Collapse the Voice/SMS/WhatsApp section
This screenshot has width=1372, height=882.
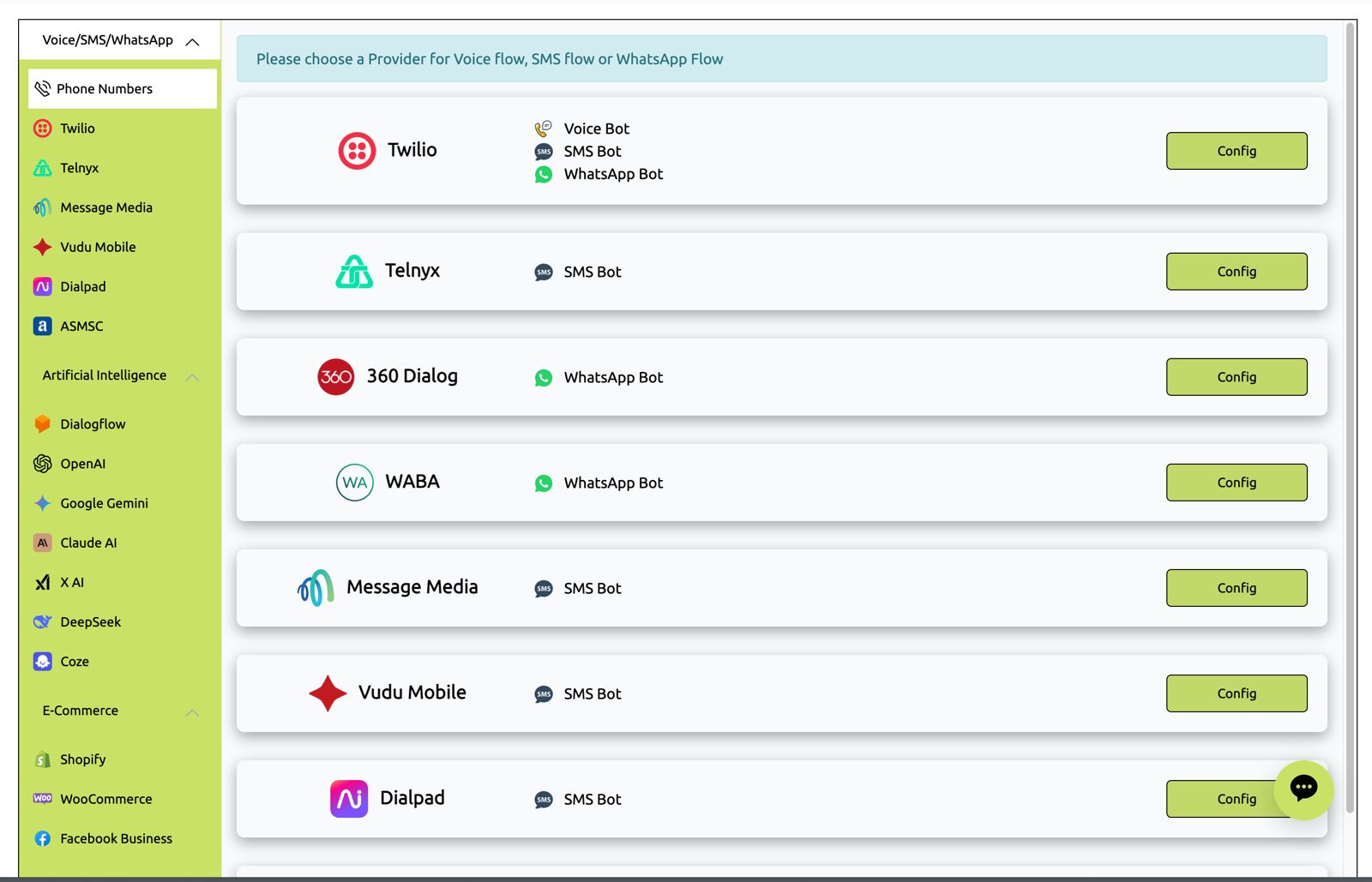click(x=192, y=41)
